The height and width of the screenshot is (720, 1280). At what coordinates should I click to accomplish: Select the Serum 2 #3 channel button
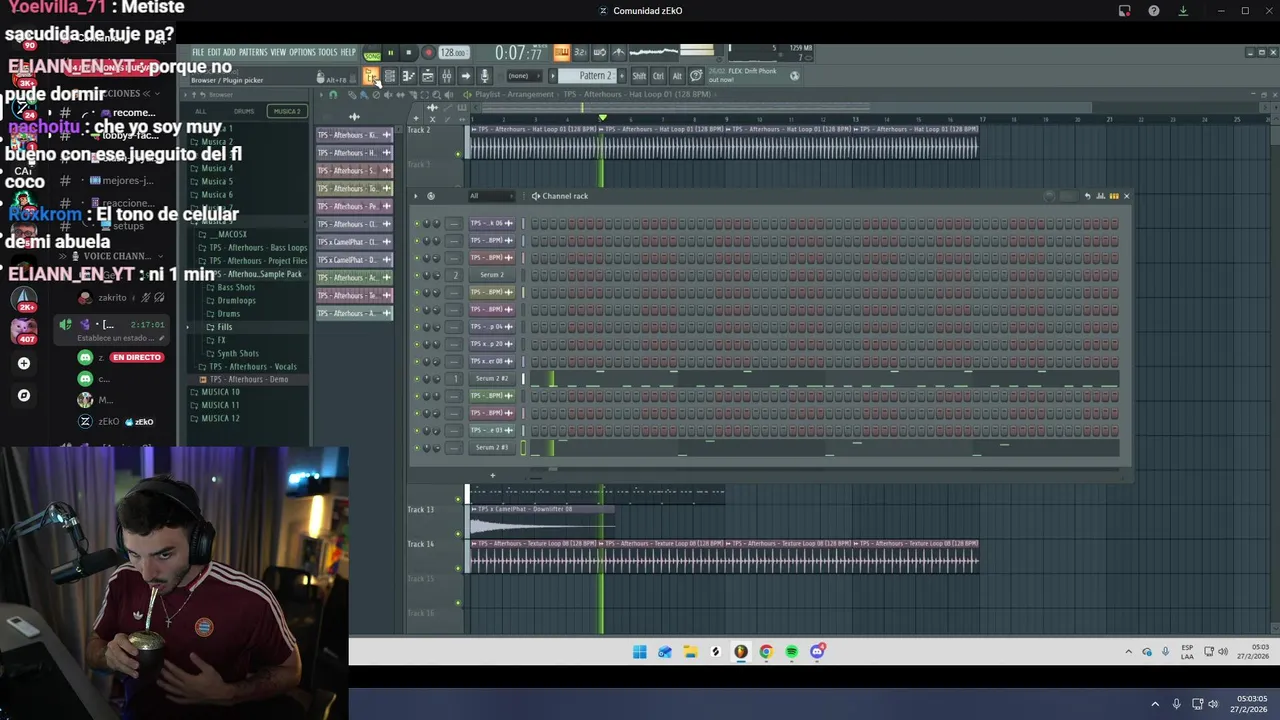pyautogui.click(x=491, y=448)
